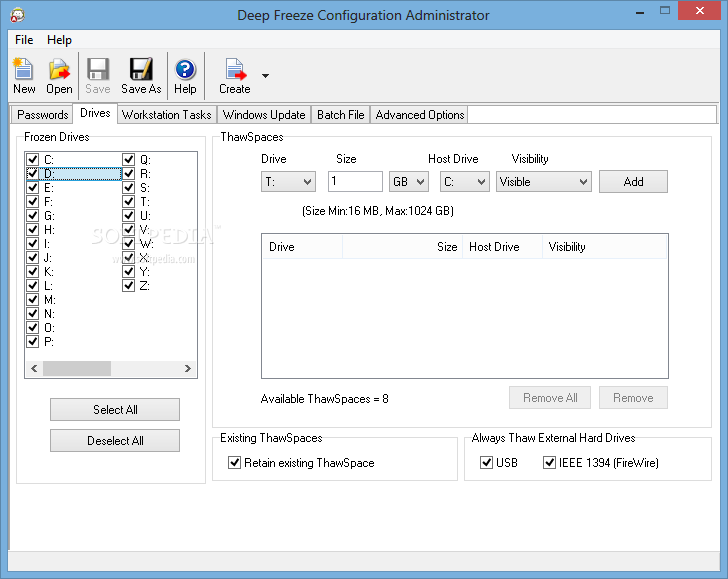Uncheck the C: frozen drive checkbox
Image resolution: width=728 pixels, height=579 pixels.
coord(32,160)
